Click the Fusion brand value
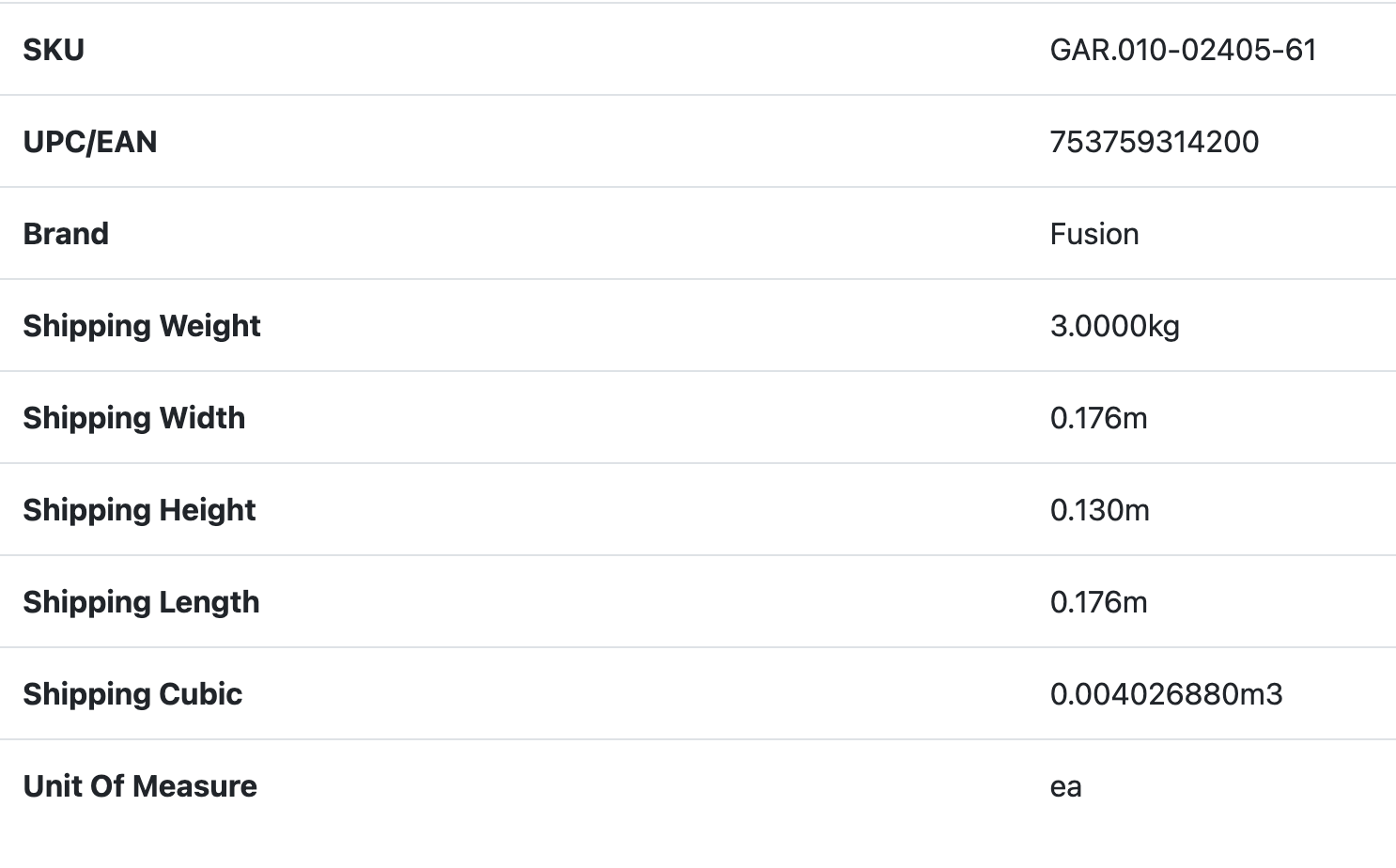 (x=1094, y=234)
